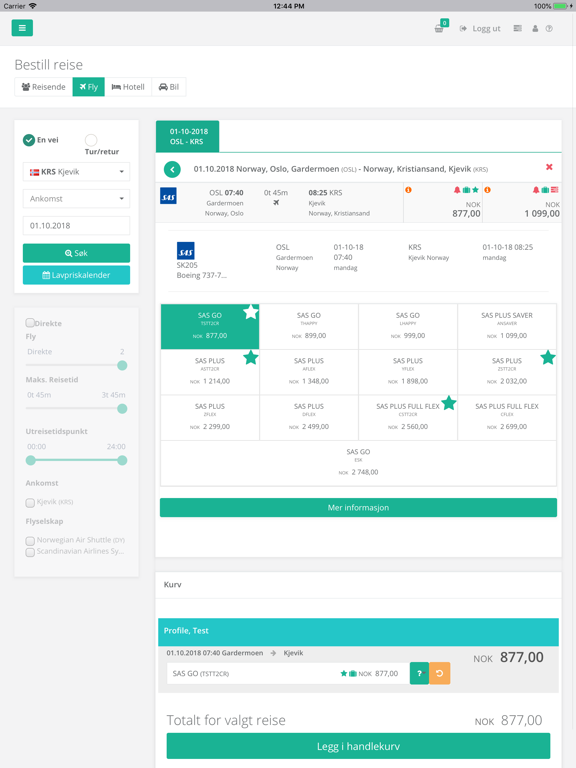Click the Kurv section heading
Image resolution: width=576 pixels, height=768 pixels.
coord(172,584)
